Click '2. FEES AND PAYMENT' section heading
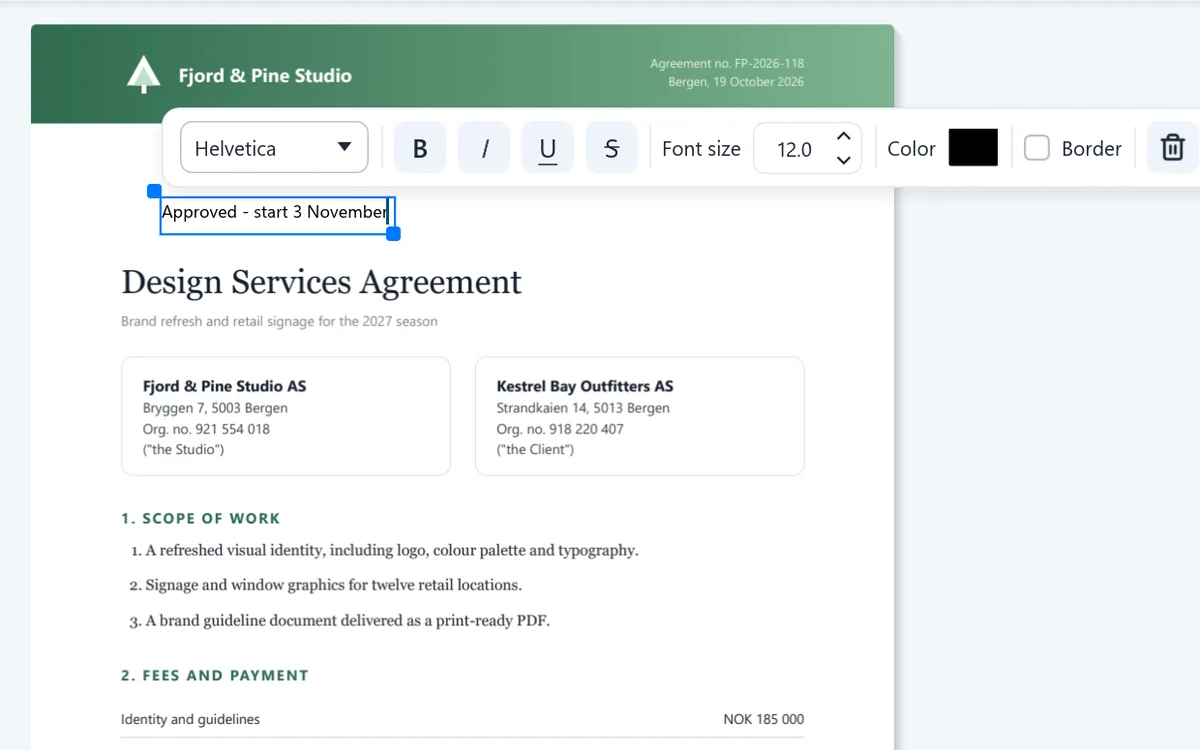This screenshot has height=750, width=1200. tap(215, 675)
